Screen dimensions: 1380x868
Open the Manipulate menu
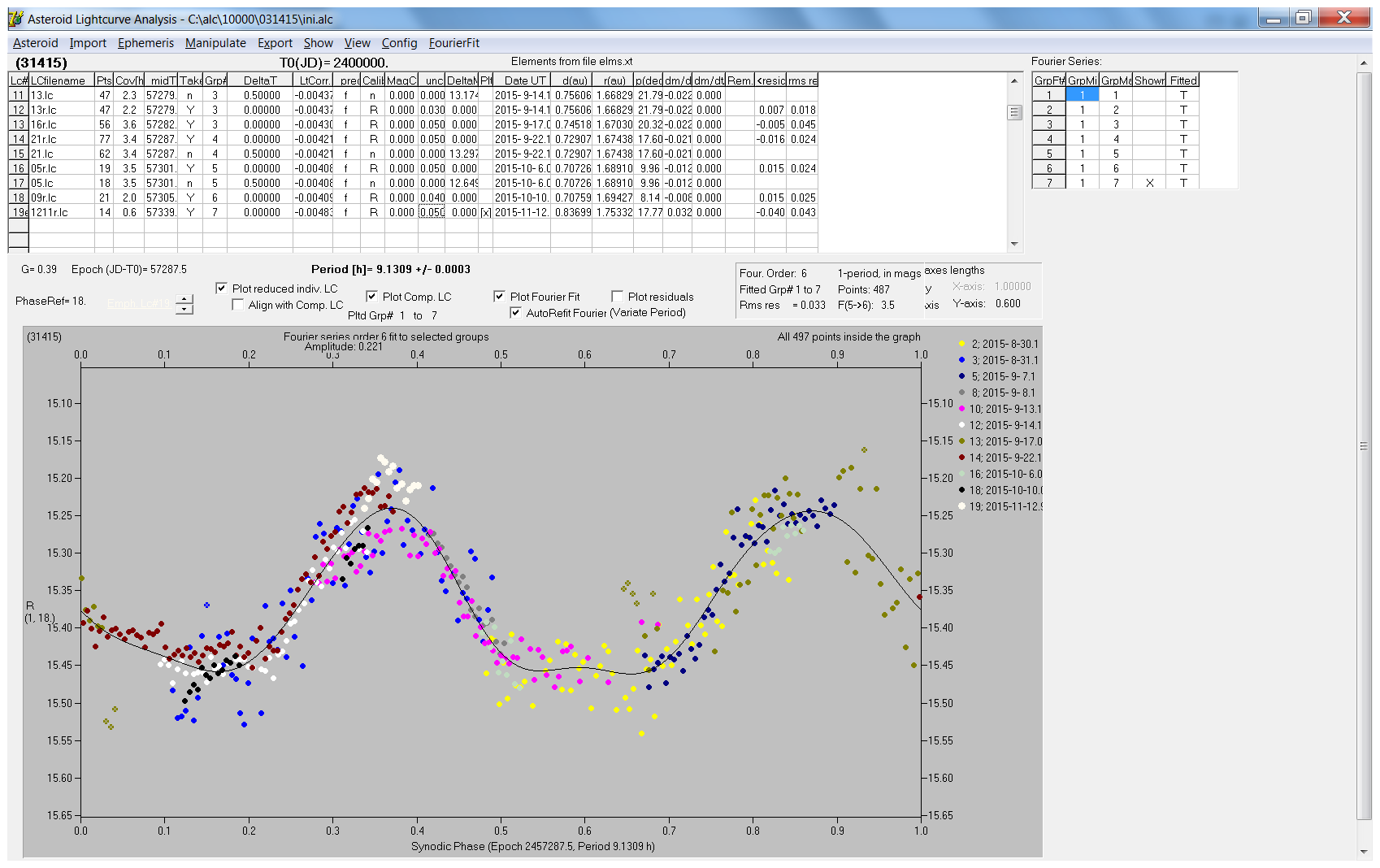click(x=215, y=43)
